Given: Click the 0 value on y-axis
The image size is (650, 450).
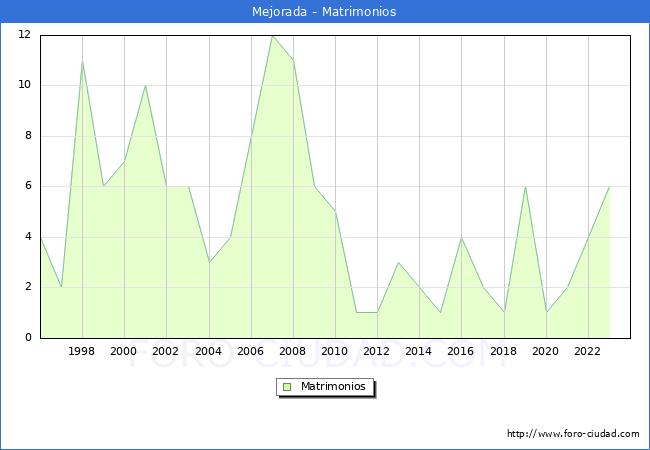Looking at the screenshot, I should pos(28,338).
